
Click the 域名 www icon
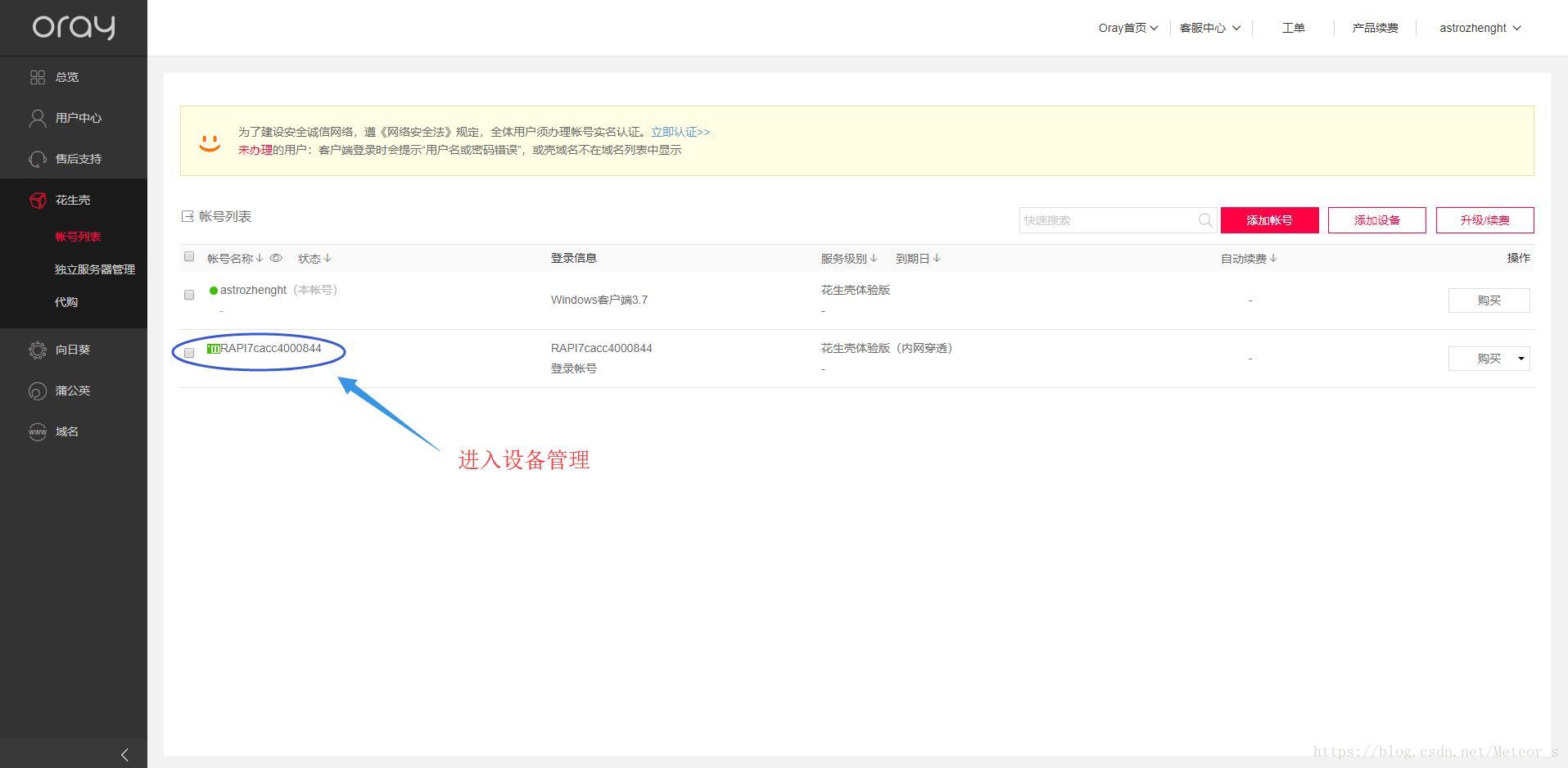pos(38,431)
